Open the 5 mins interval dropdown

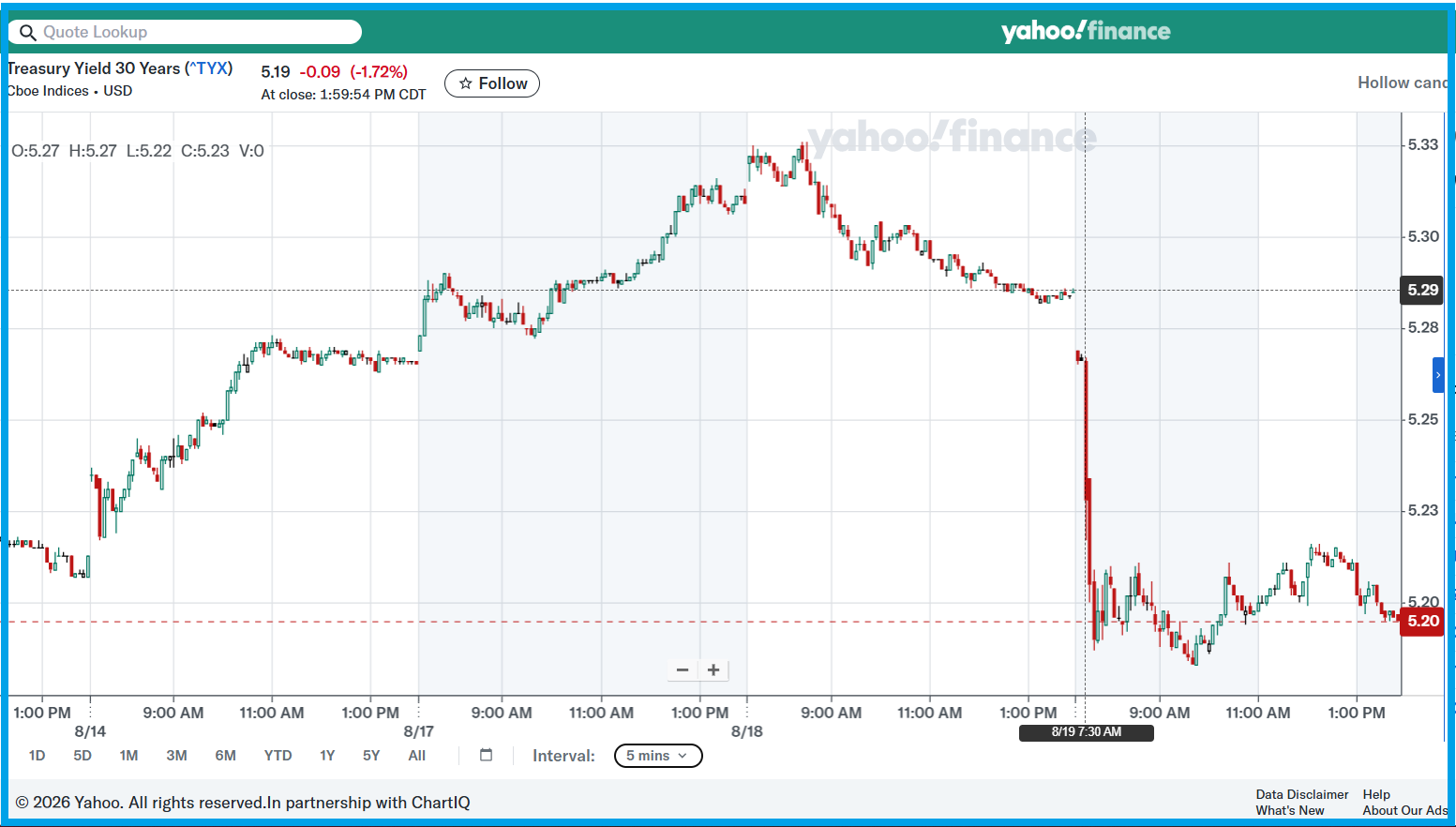tap(658, 756)
